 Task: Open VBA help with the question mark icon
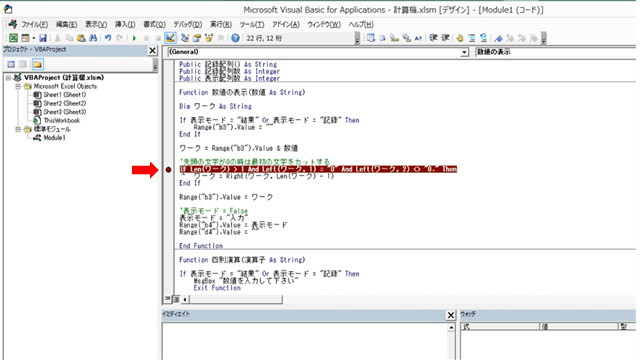tap(235, 38)
